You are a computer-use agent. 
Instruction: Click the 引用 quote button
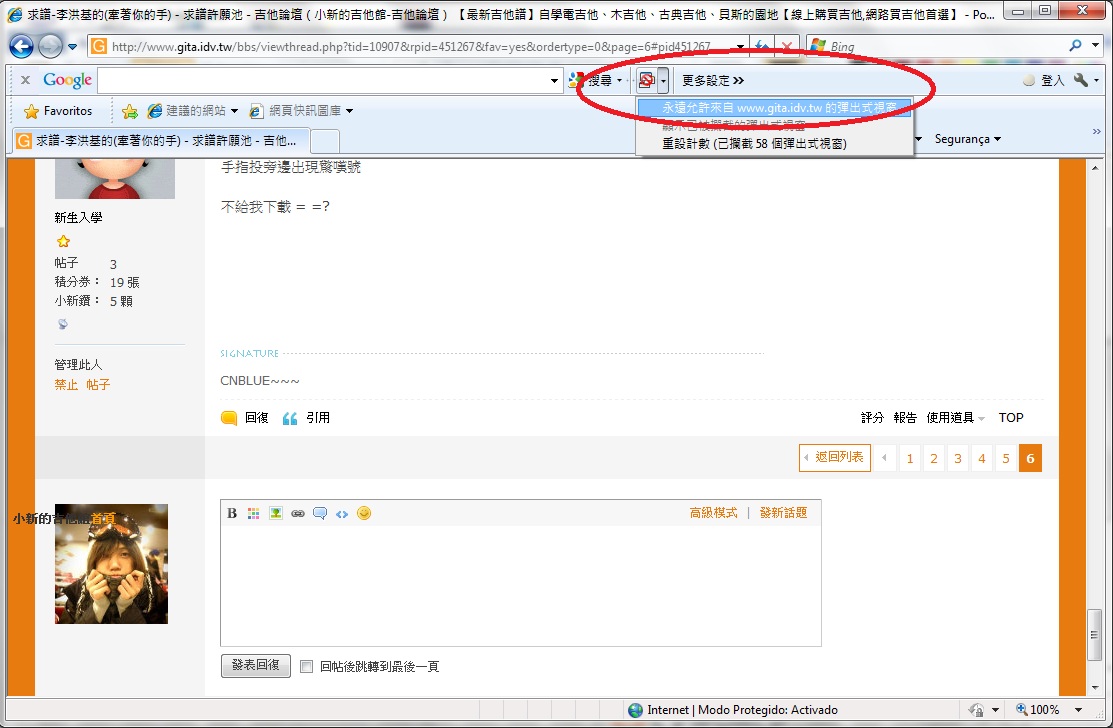tap(306, 418)
